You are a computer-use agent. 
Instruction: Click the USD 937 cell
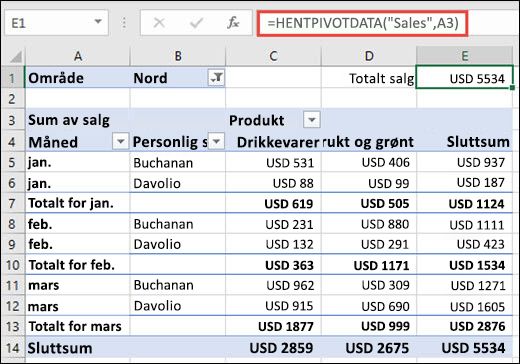tap(464, 162)
